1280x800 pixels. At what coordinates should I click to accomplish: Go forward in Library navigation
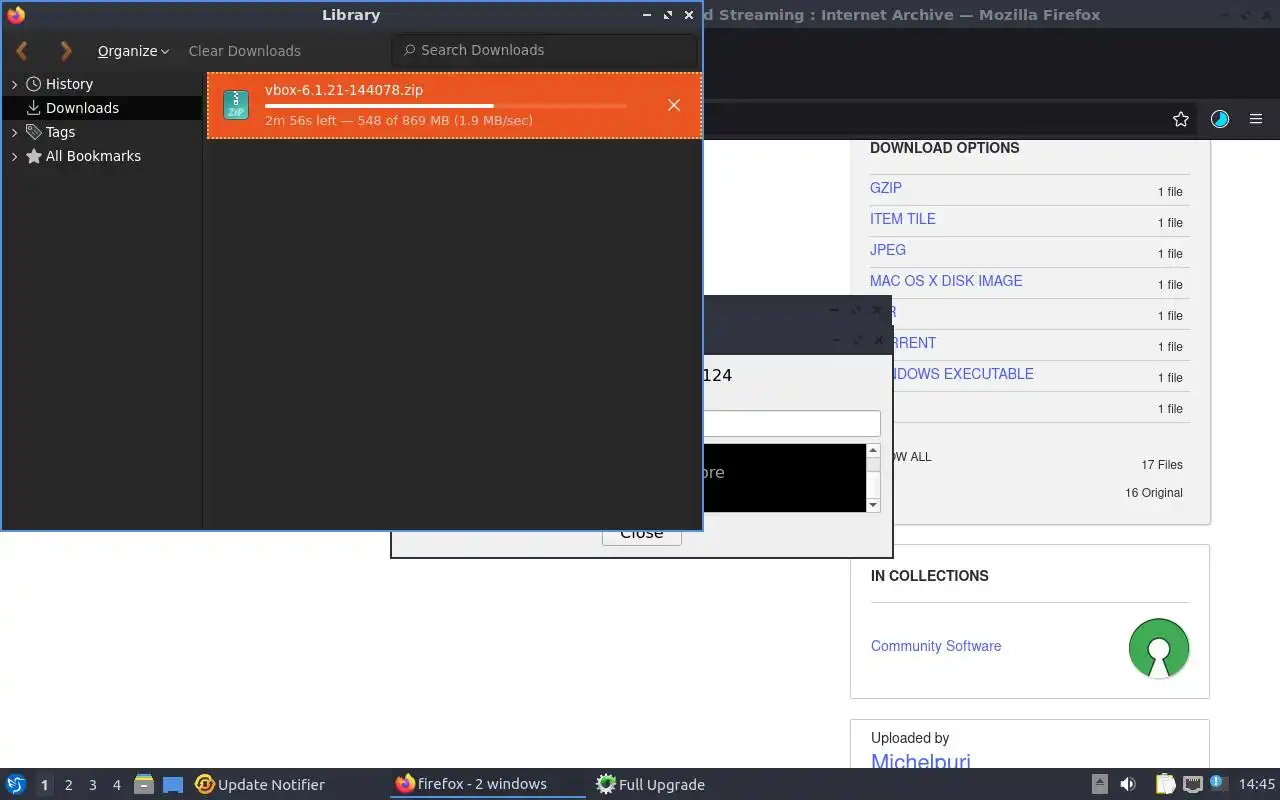pos(66,50)
